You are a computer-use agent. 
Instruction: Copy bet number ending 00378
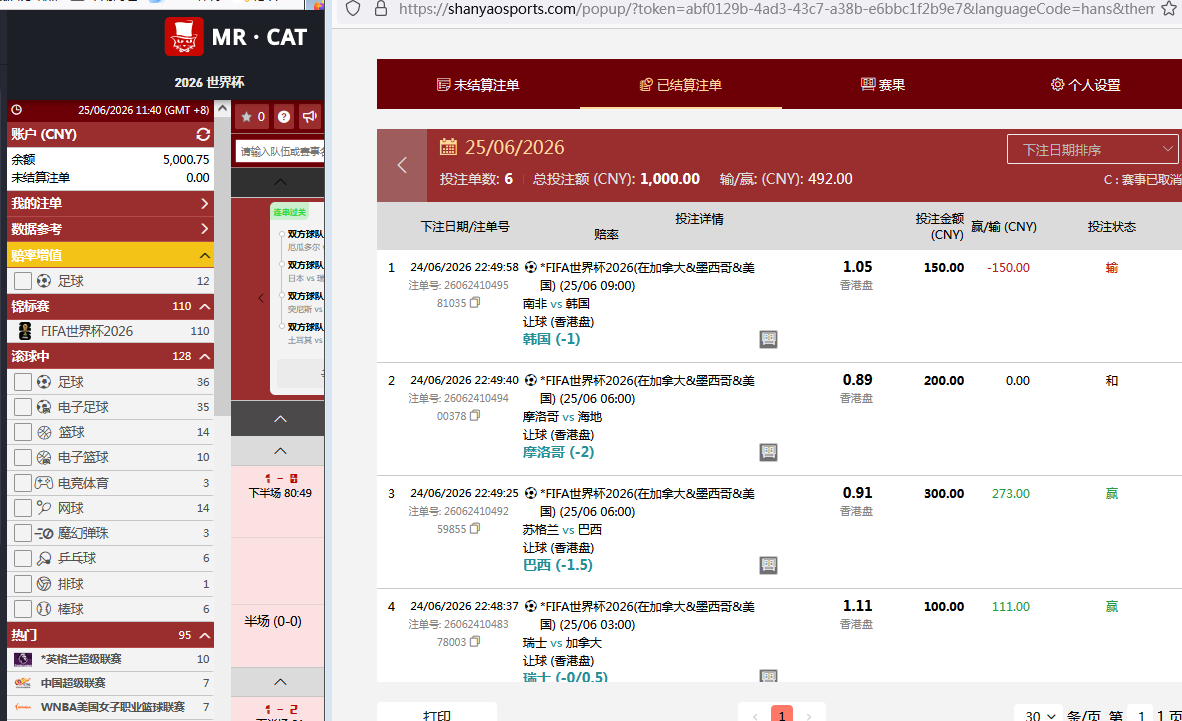tap(475, 416)
